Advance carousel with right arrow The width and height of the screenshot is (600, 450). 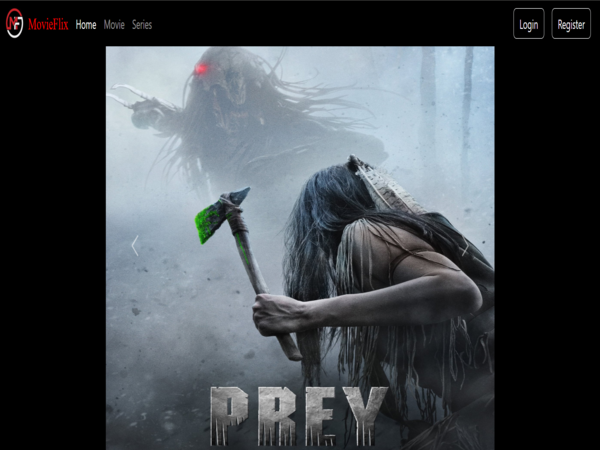pos(465,246)
